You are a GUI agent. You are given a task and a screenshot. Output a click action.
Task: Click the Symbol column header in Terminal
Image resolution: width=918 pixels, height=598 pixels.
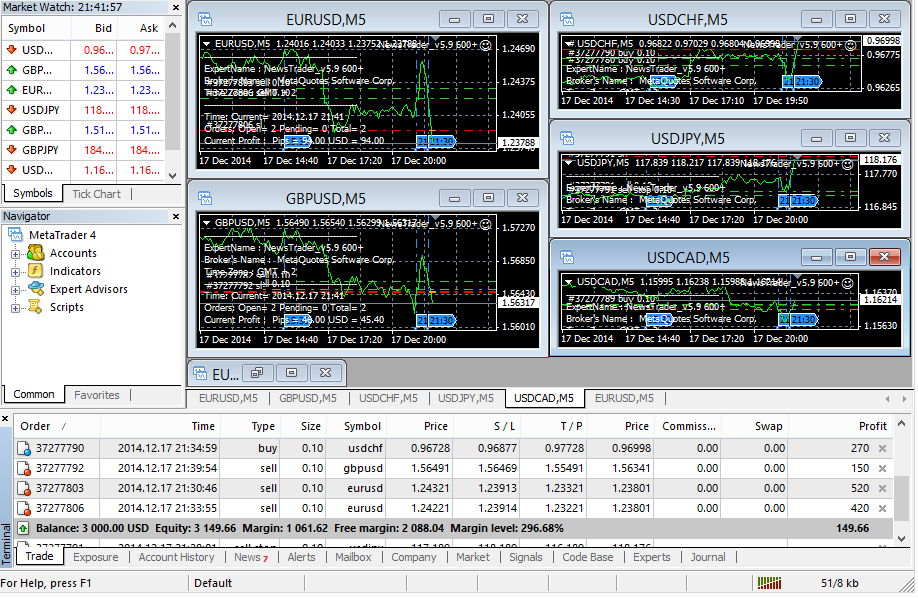click(x=362, y=426)
